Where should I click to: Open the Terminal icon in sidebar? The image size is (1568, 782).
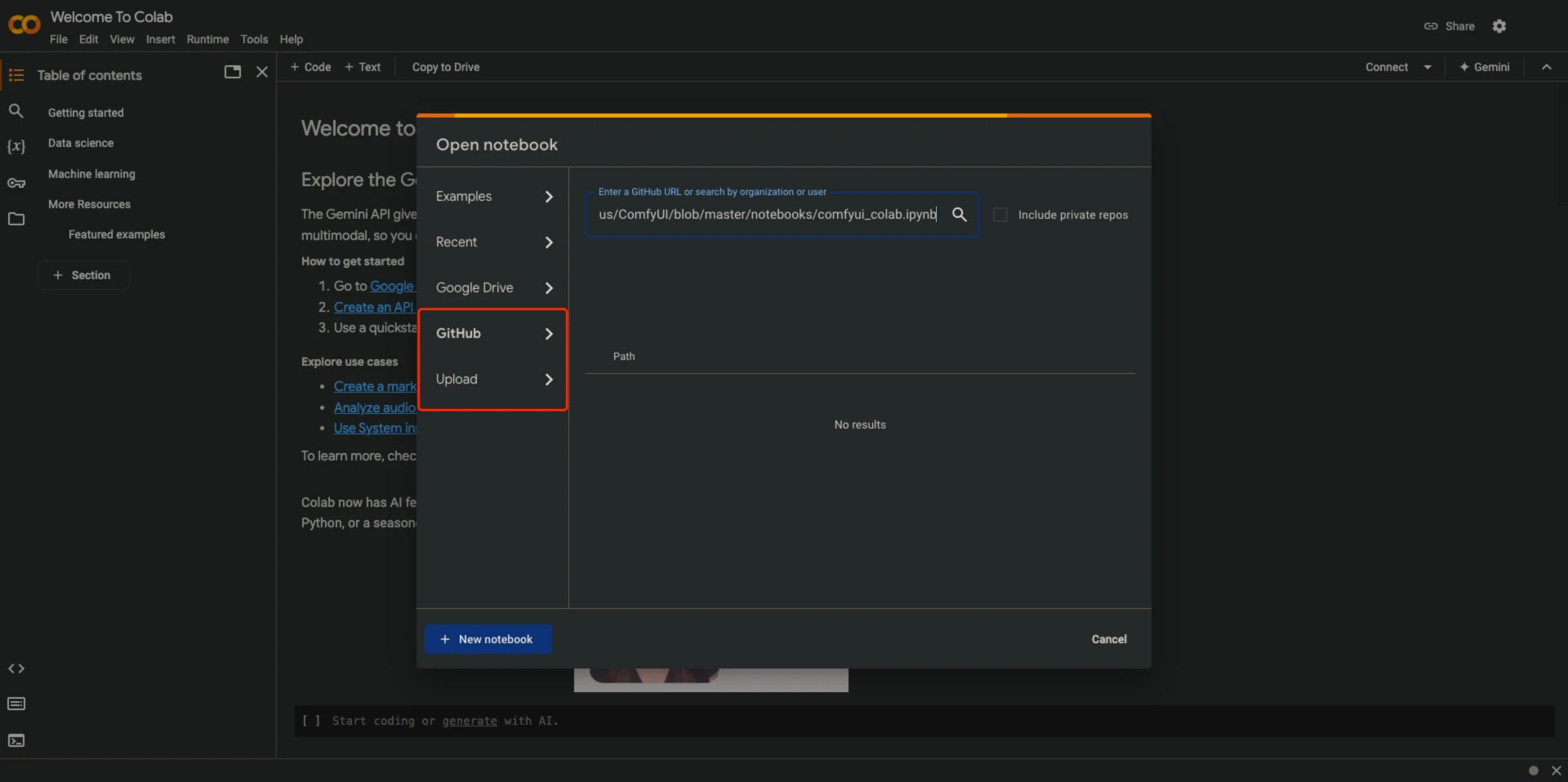click(x=16, y=740)
